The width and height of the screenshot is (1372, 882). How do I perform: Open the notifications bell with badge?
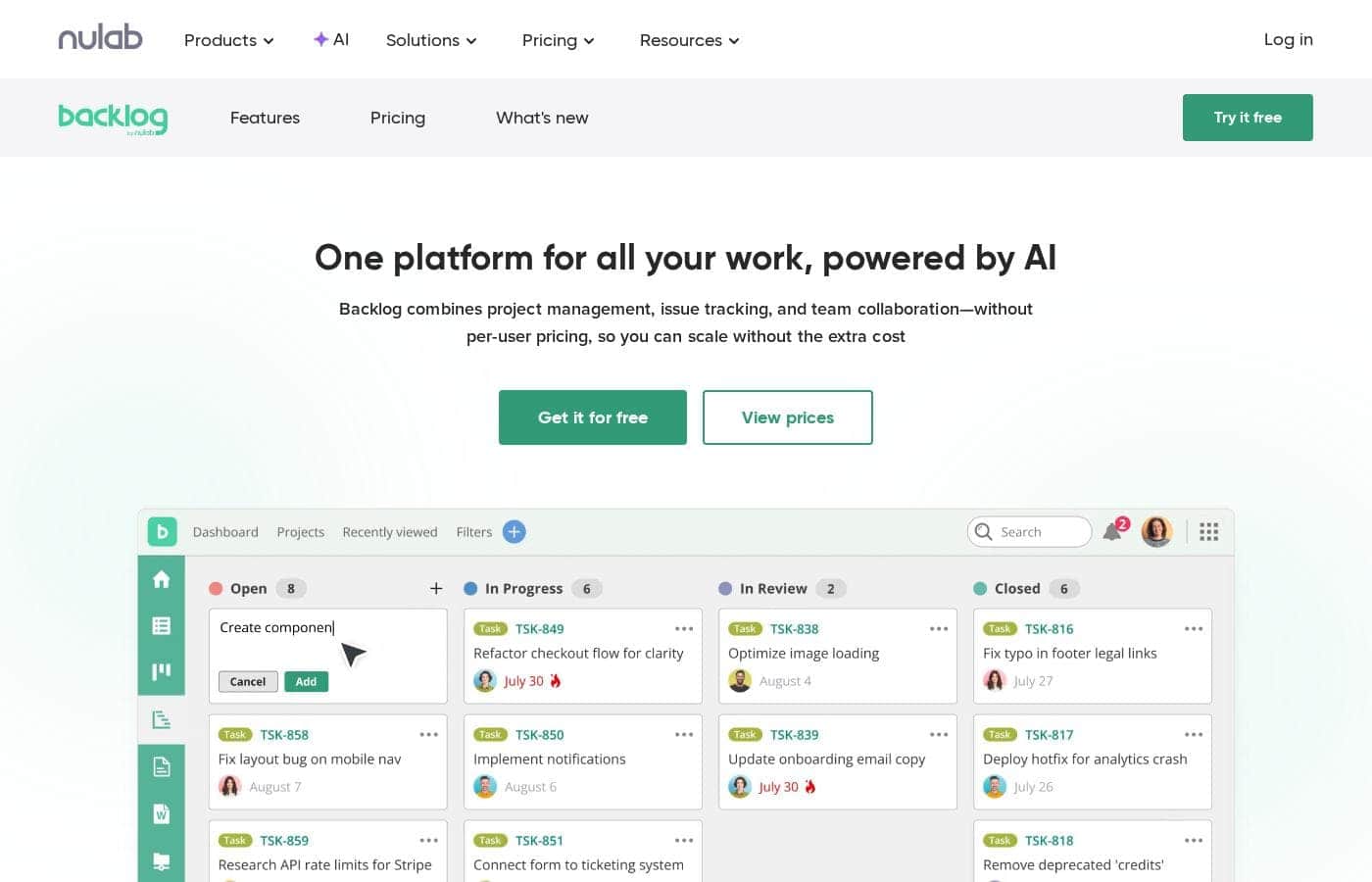1115,530
